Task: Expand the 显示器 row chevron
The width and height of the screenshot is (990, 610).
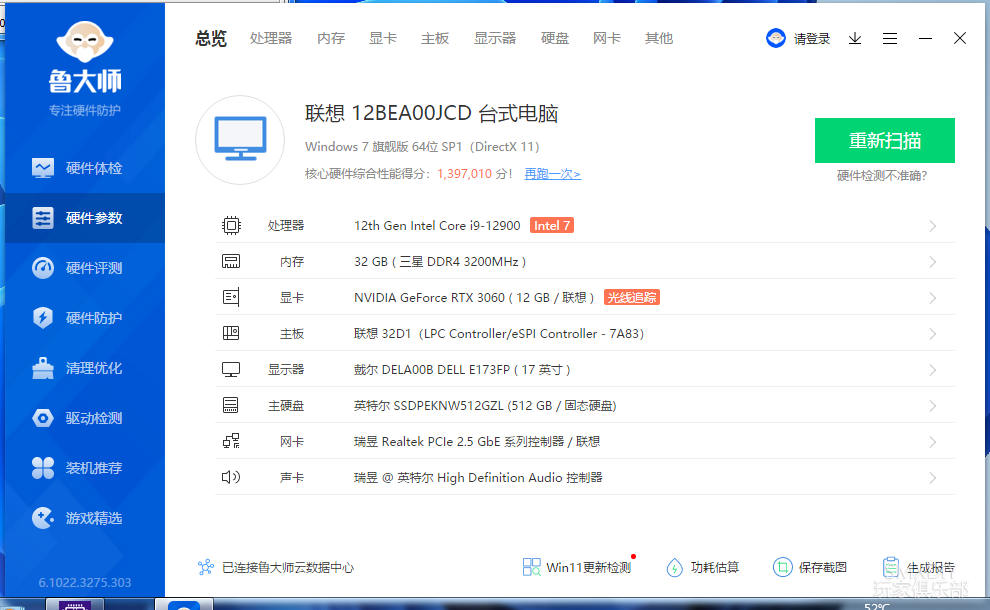Action: [x=933, y=370]
